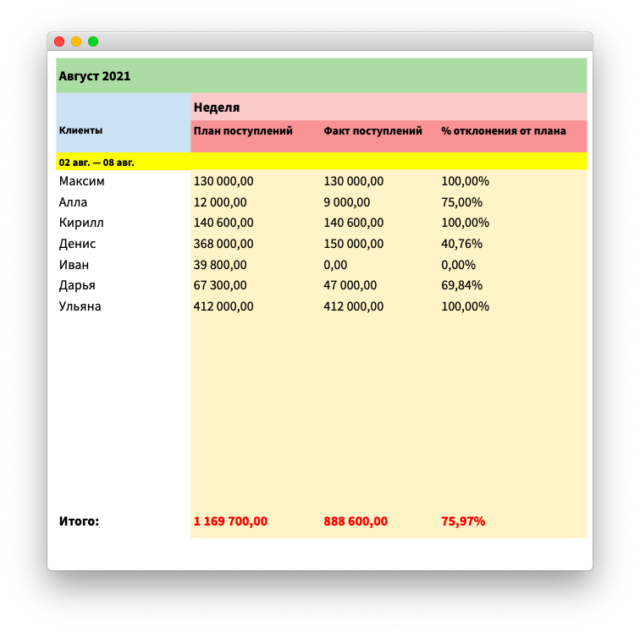
Task: Select Кирилл's planned receipts cell
Action: (223, 223)
